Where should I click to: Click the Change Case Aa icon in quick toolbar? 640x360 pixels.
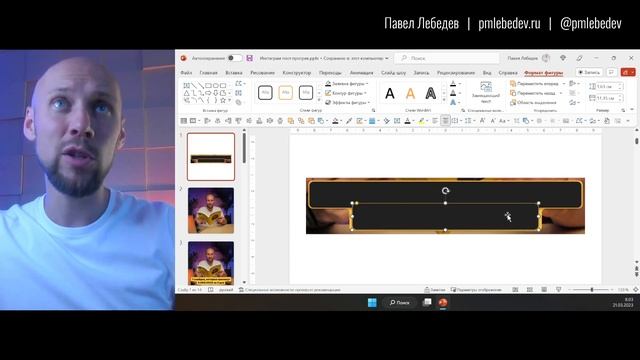pyautogui.click(x=502, y=121)
